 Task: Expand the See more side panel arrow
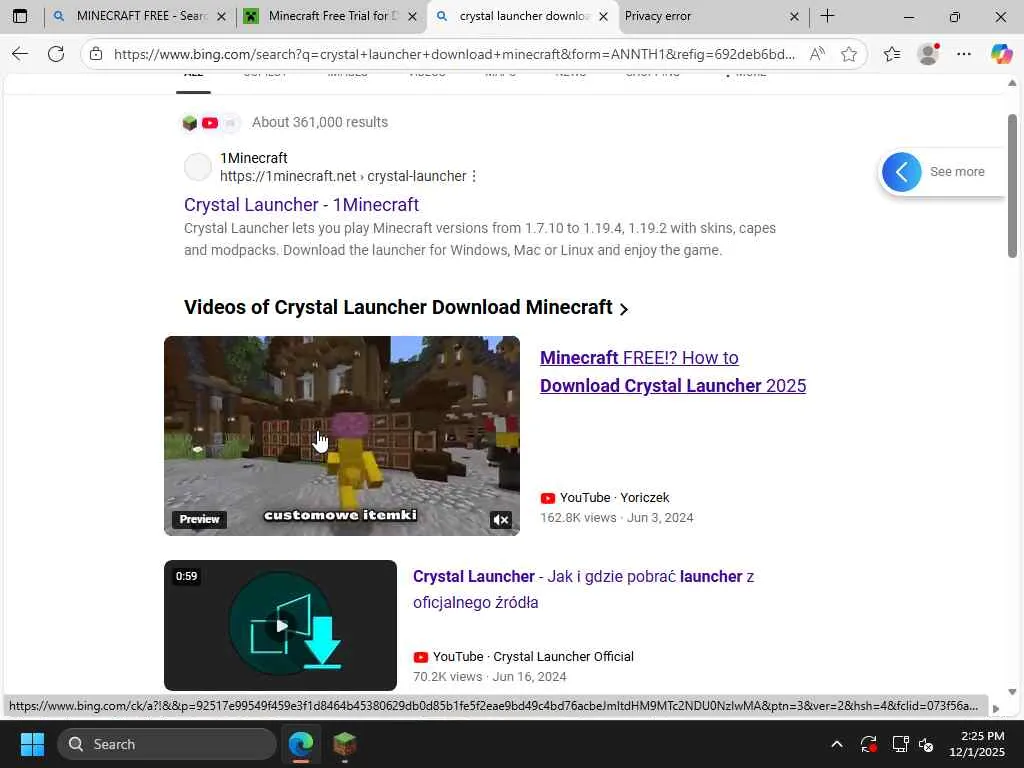click(x=901, y=172)
